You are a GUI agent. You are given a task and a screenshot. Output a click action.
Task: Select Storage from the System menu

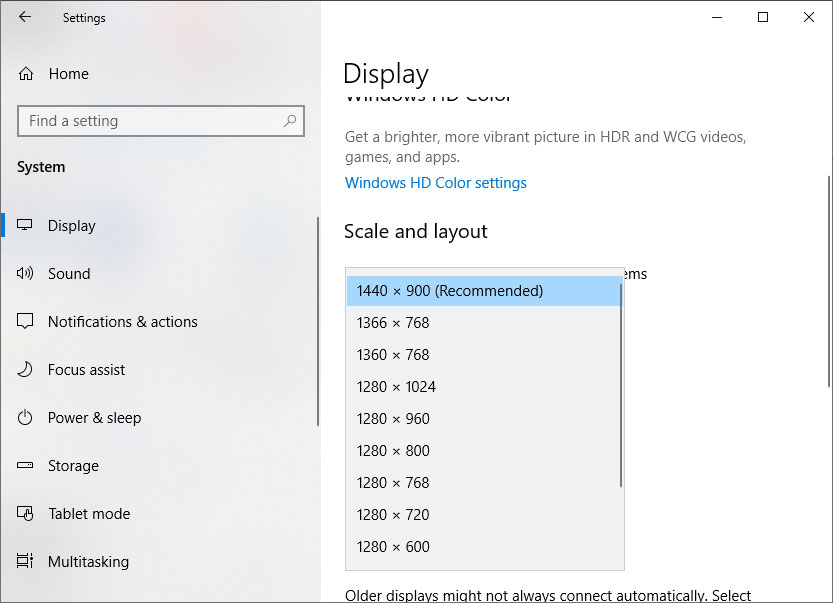72,465
